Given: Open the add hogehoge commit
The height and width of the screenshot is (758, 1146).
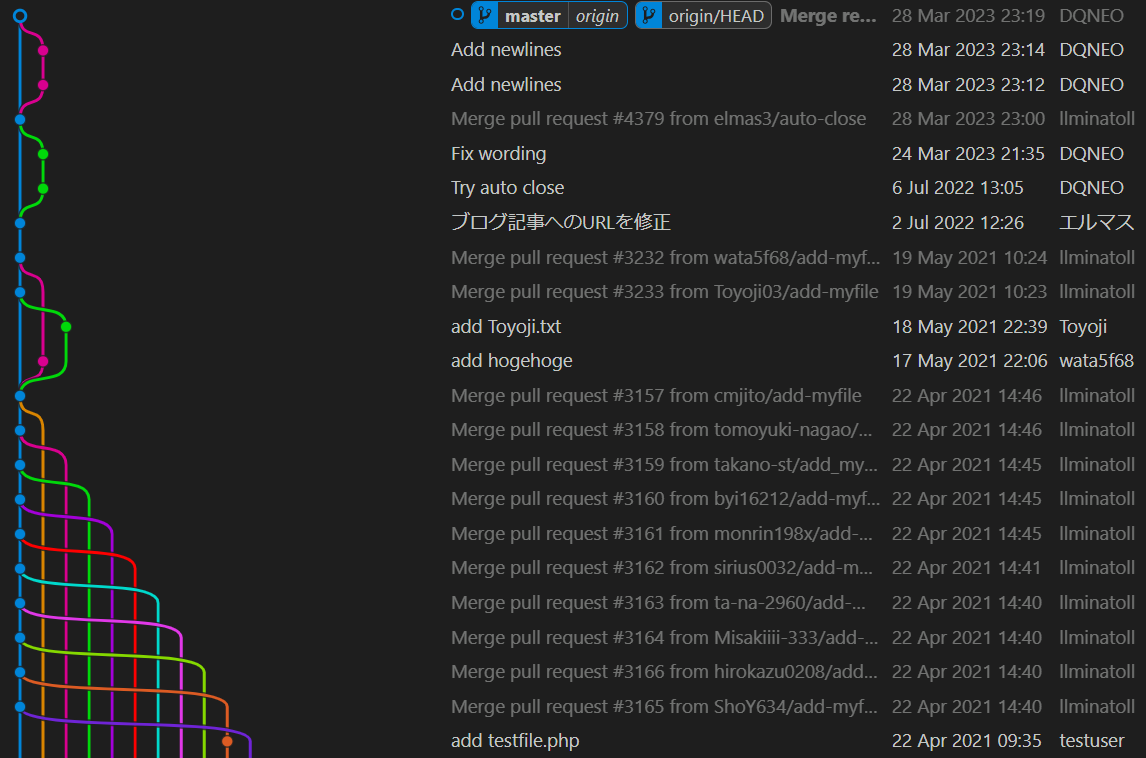Looking at the screenshot, I should 512,361.
